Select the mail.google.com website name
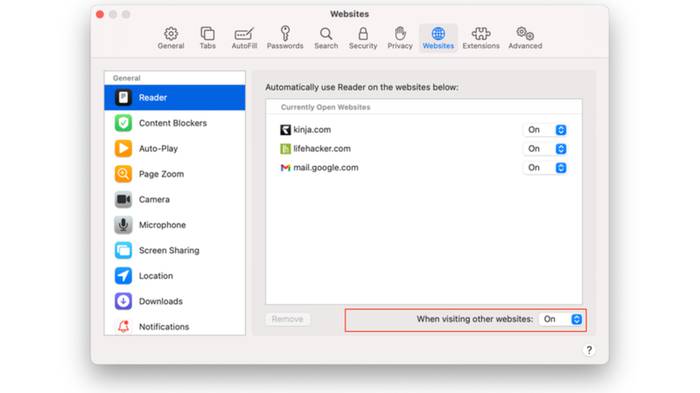Screen dimensions: 700x393 coord(326,167)
